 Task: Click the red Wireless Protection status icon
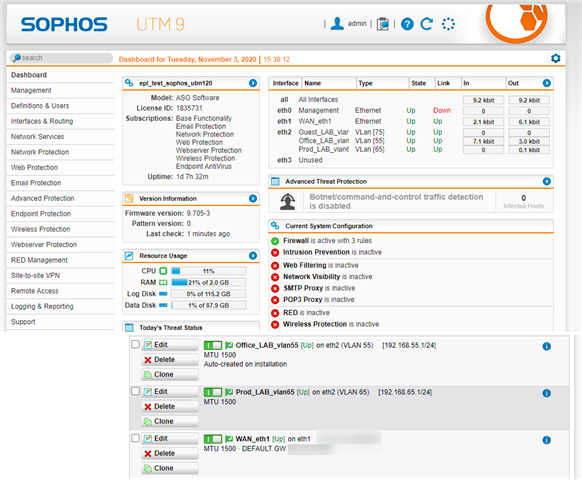point(275,324)
